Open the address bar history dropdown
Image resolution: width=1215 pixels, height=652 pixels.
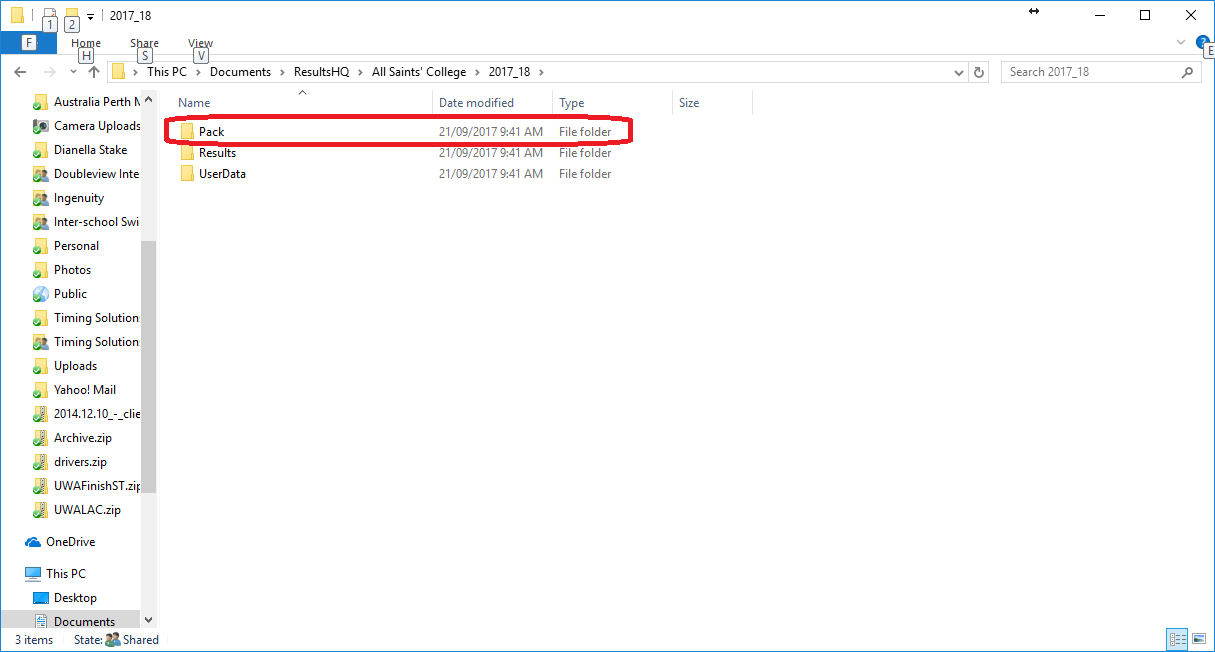(x=958, y=72)
